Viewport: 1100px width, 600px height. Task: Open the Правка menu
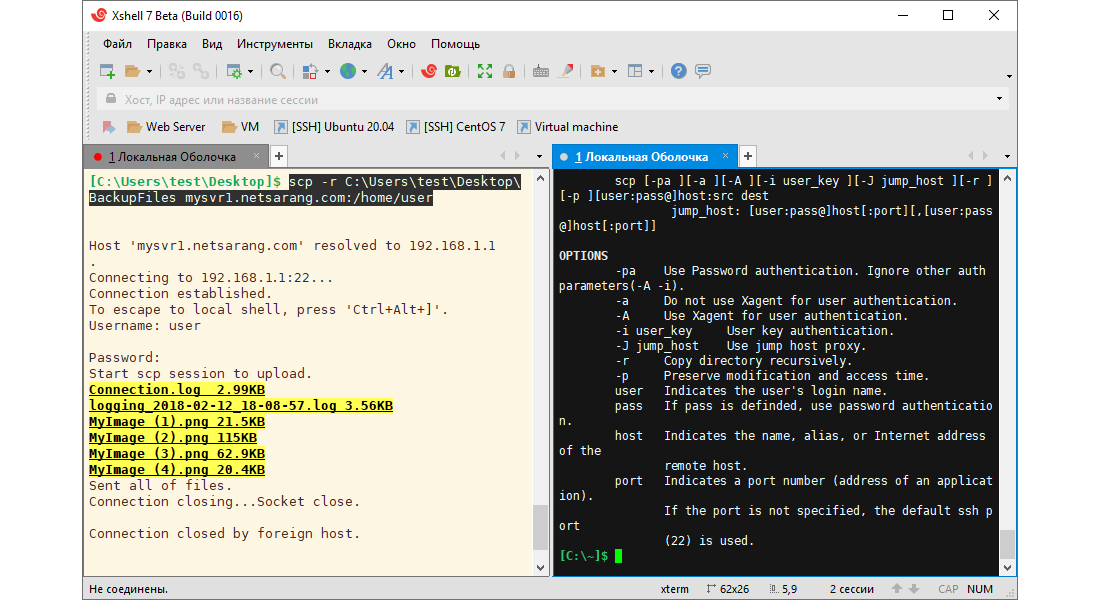(167, 44)
